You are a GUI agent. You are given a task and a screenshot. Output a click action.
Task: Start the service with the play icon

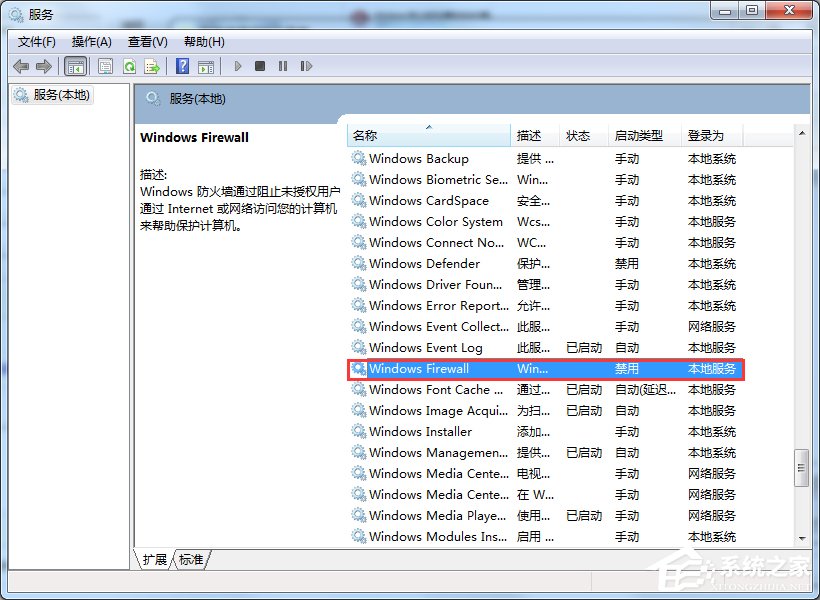coord(237,65)
